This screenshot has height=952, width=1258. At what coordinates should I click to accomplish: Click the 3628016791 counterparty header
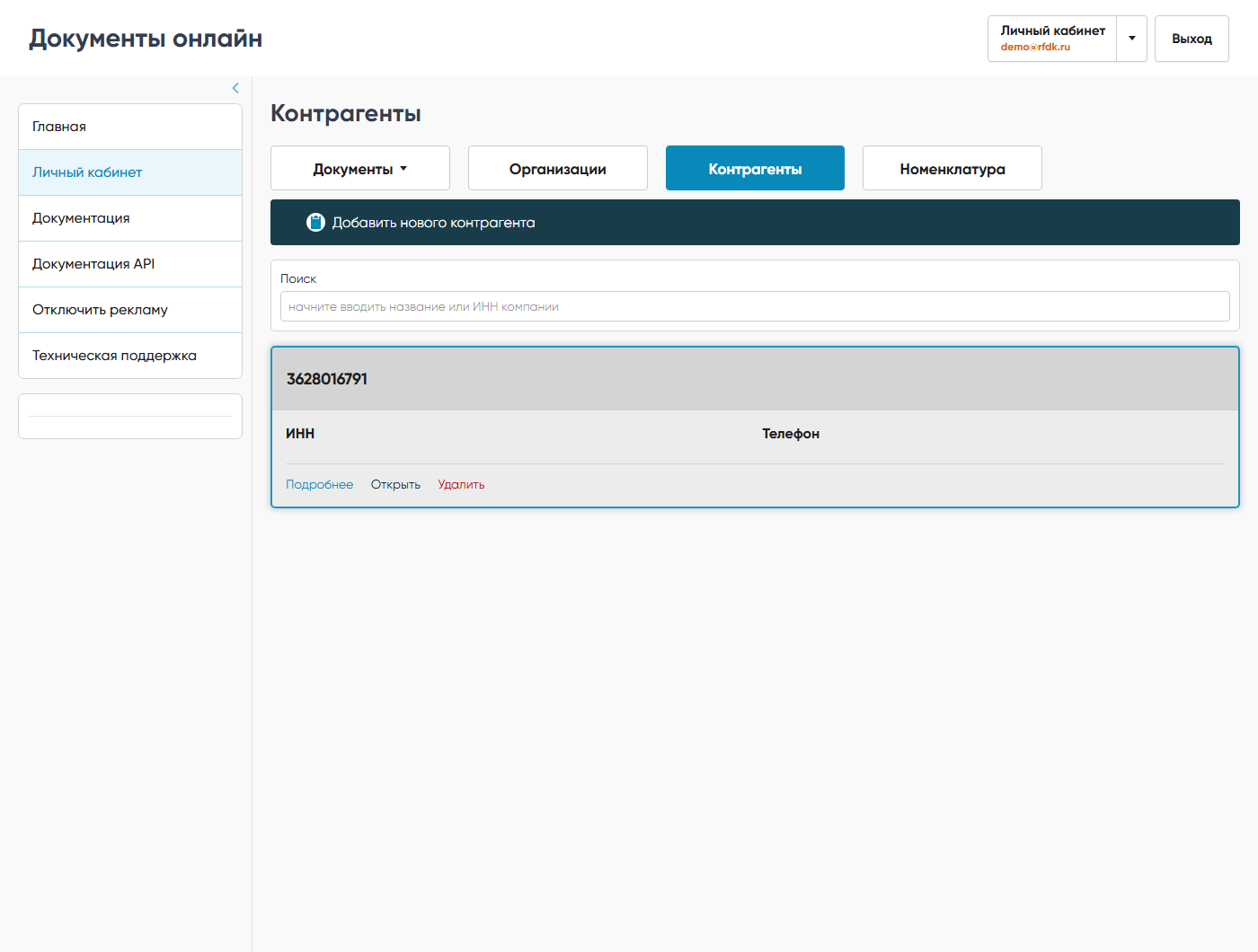click(x=755, y=379)
